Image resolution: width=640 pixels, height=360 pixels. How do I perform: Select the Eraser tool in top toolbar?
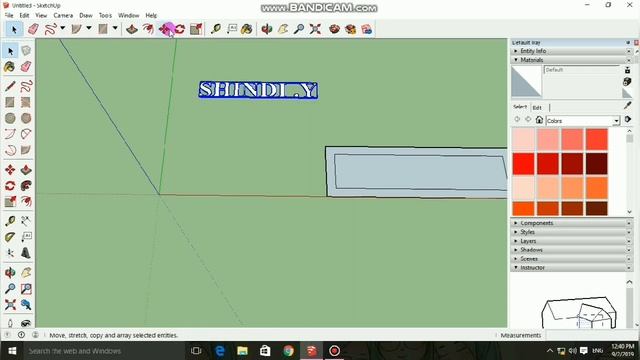33,29
